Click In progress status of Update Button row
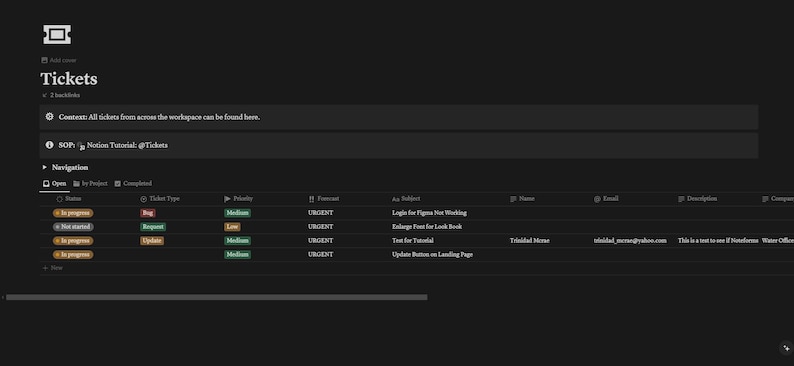The width and height of the screenshot is (794, 366). 73,255
